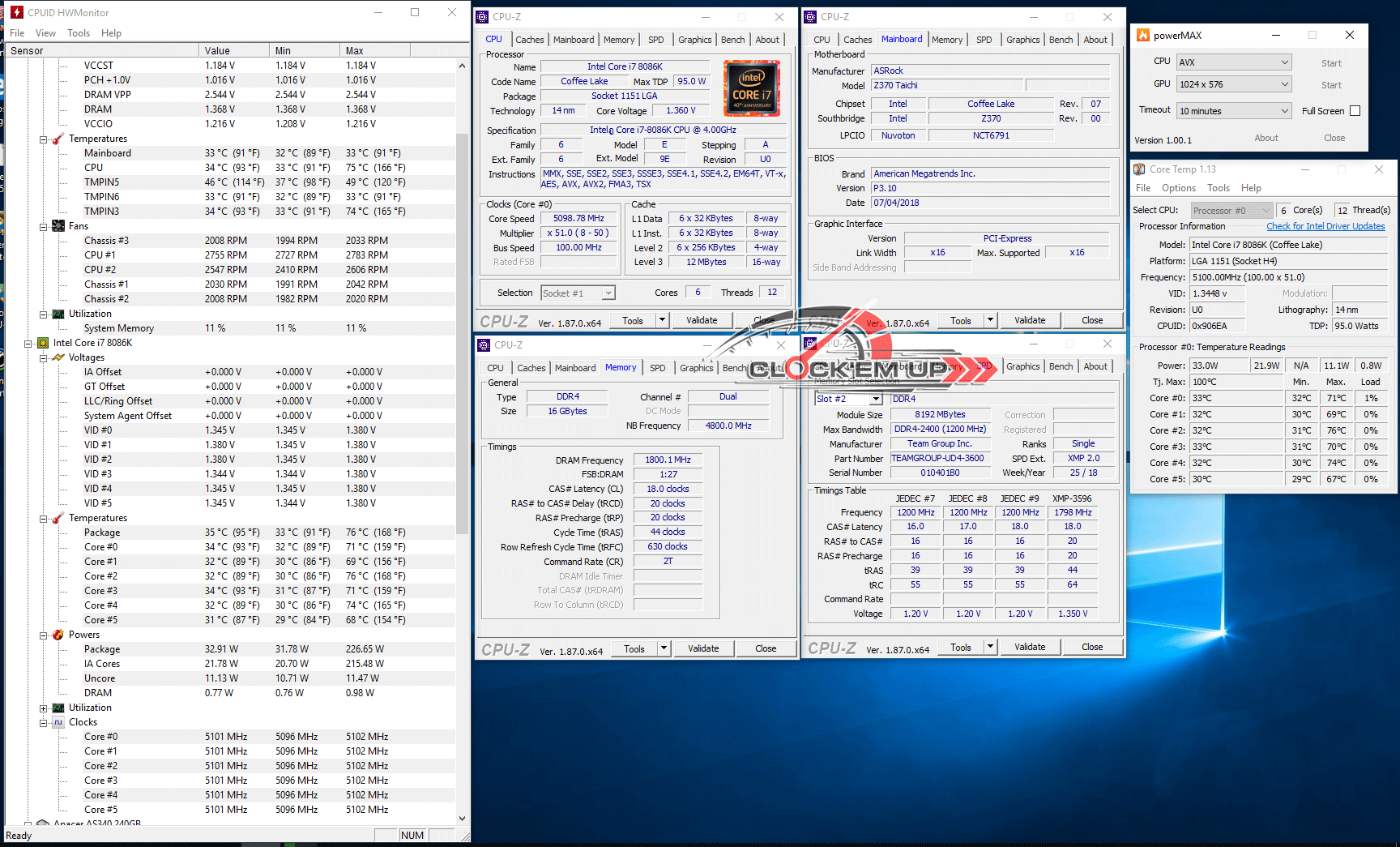
Task: Click the Powers icon in sensor tree
Action: (x=58, y=635)
